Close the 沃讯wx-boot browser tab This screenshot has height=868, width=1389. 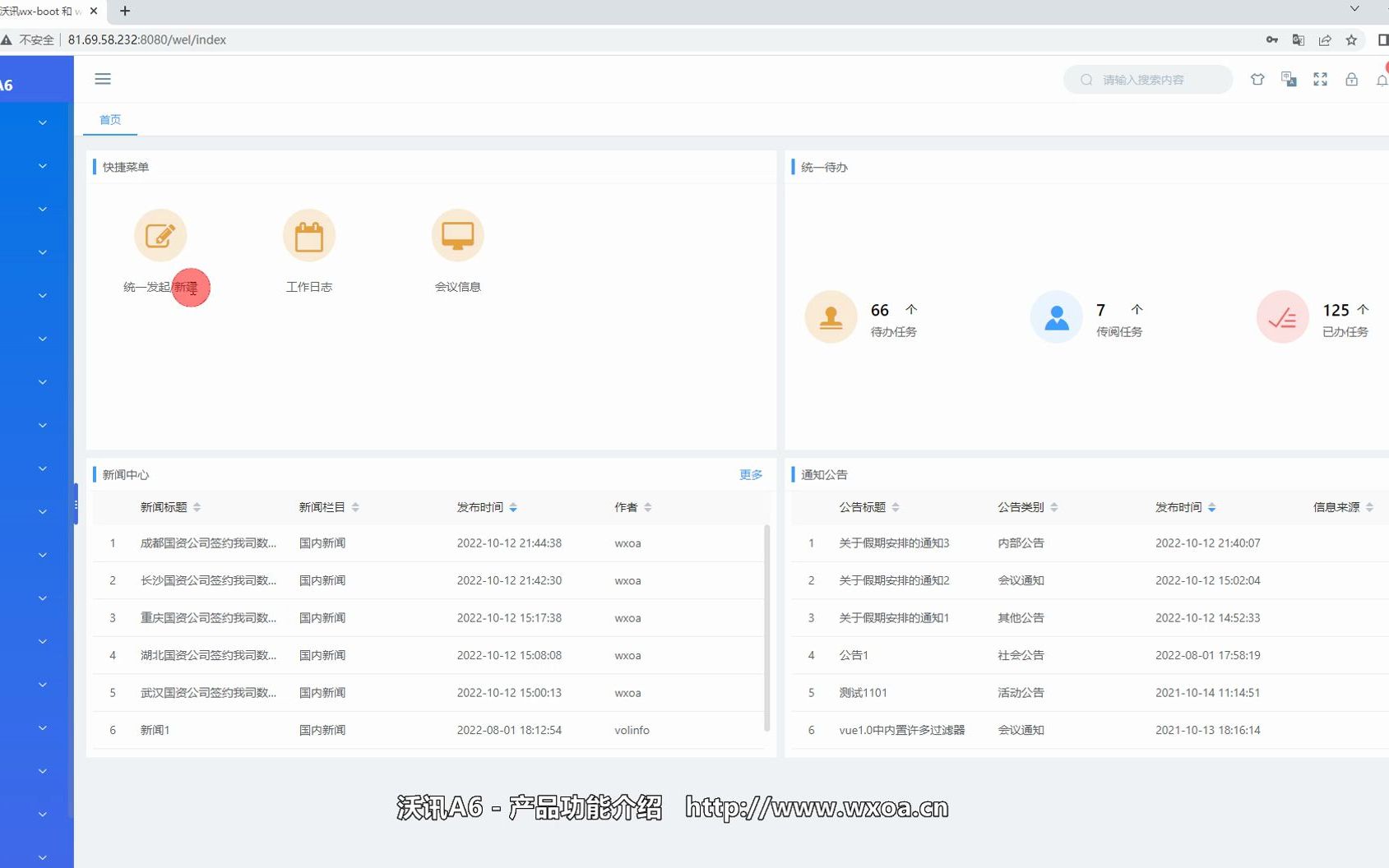coord(94,12)
